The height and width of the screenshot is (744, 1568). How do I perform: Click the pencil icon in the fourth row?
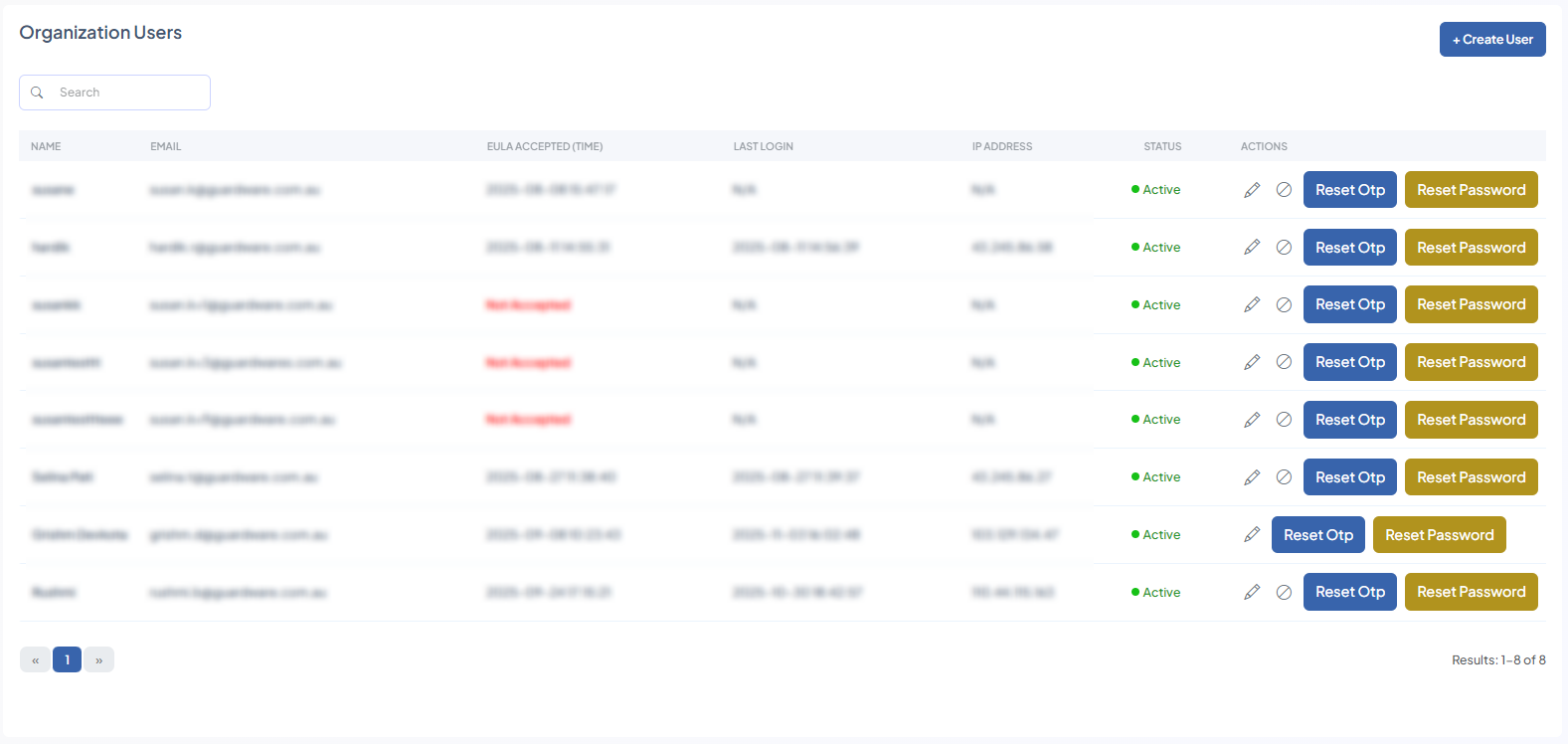(x=1252, y=363)
